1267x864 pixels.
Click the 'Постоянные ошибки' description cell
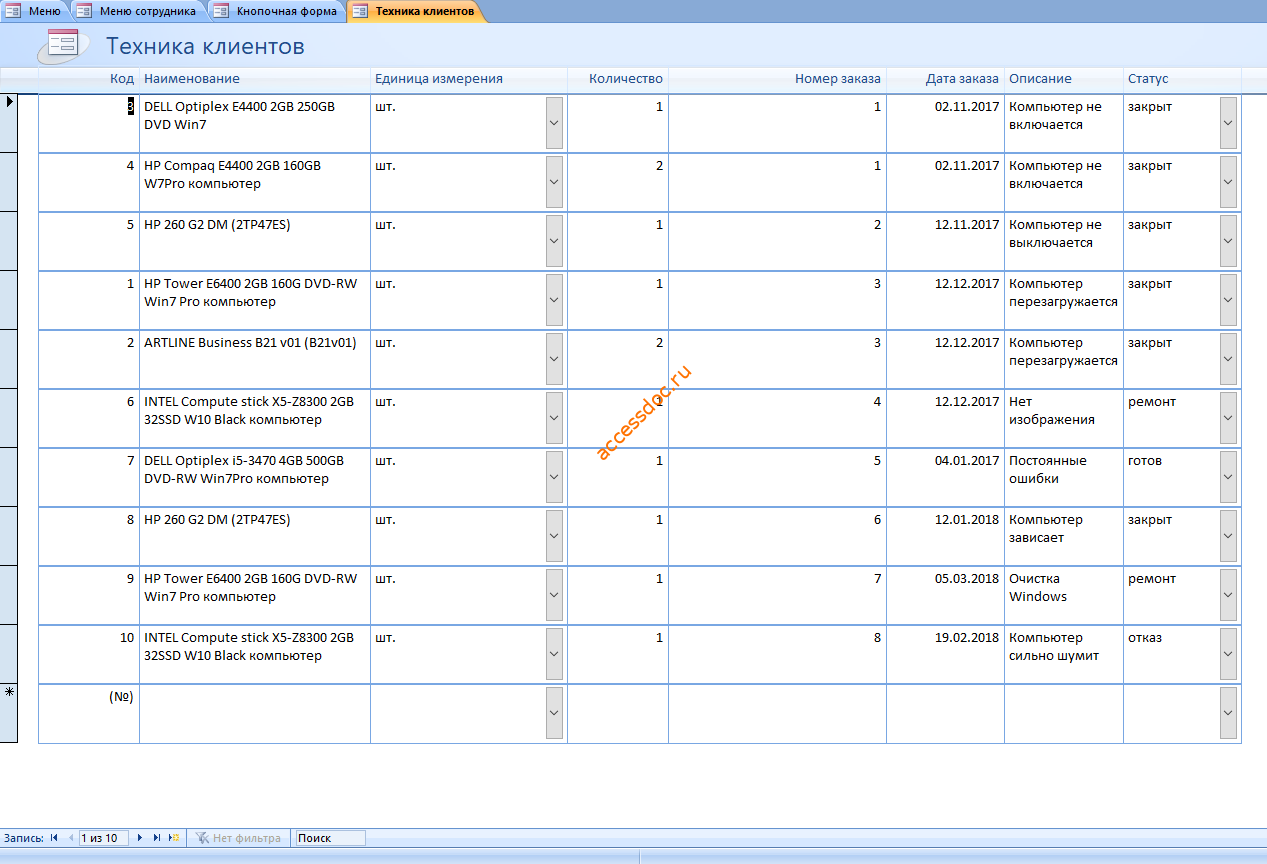(x=1064, y=477)
